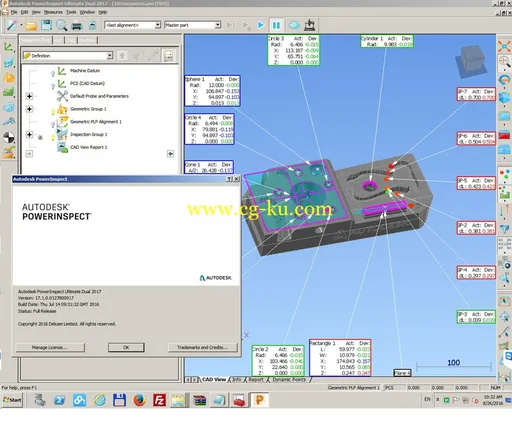Click the black and white target icon in the left sidebar
The image size is (512, 426).
pos(9,137)
